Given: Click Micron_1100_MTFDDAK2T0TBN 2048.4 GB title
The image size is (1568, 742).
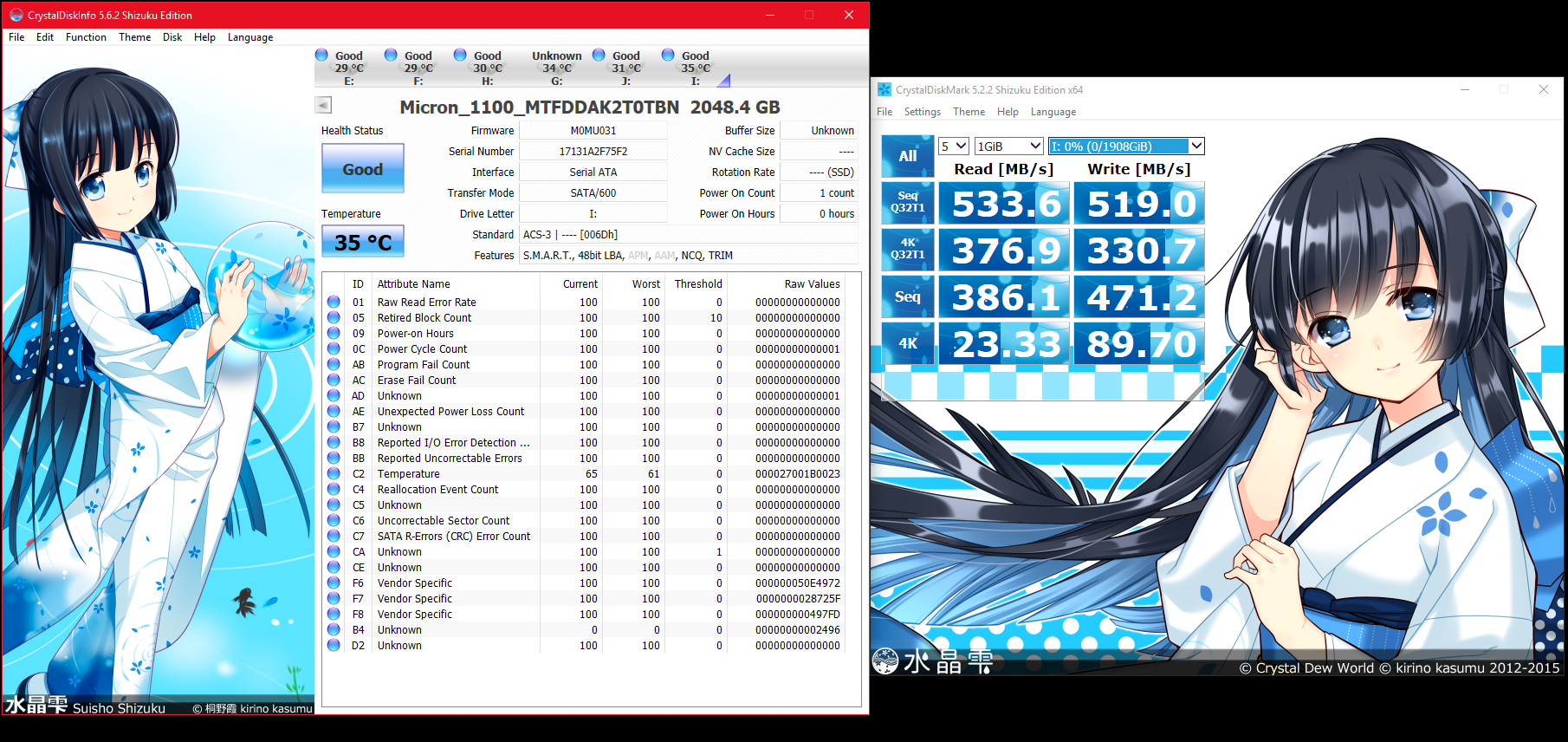Looking at the screenshot, I should [x=590, y=107].
